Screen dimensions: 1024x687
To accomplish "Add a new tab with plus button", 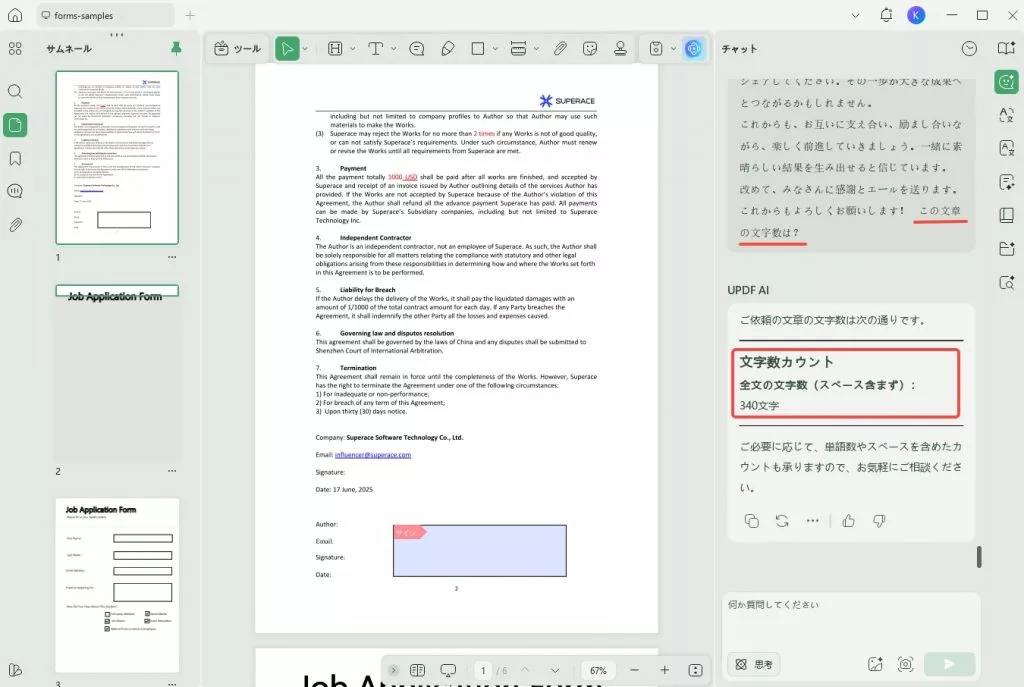I will click(x=190, y=15).
